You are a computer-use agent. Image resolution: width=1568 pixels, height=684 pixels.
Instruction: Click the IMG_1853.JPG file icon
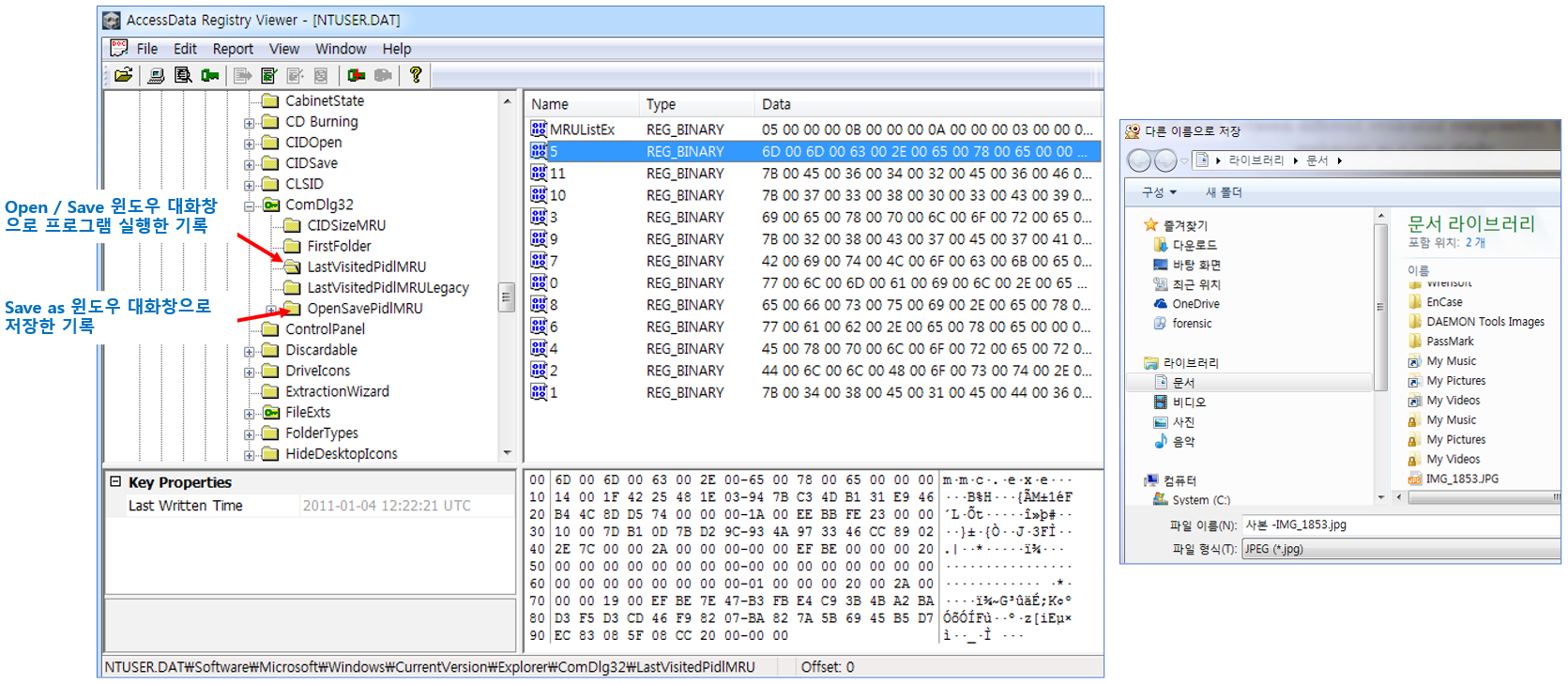point(1415,479)
